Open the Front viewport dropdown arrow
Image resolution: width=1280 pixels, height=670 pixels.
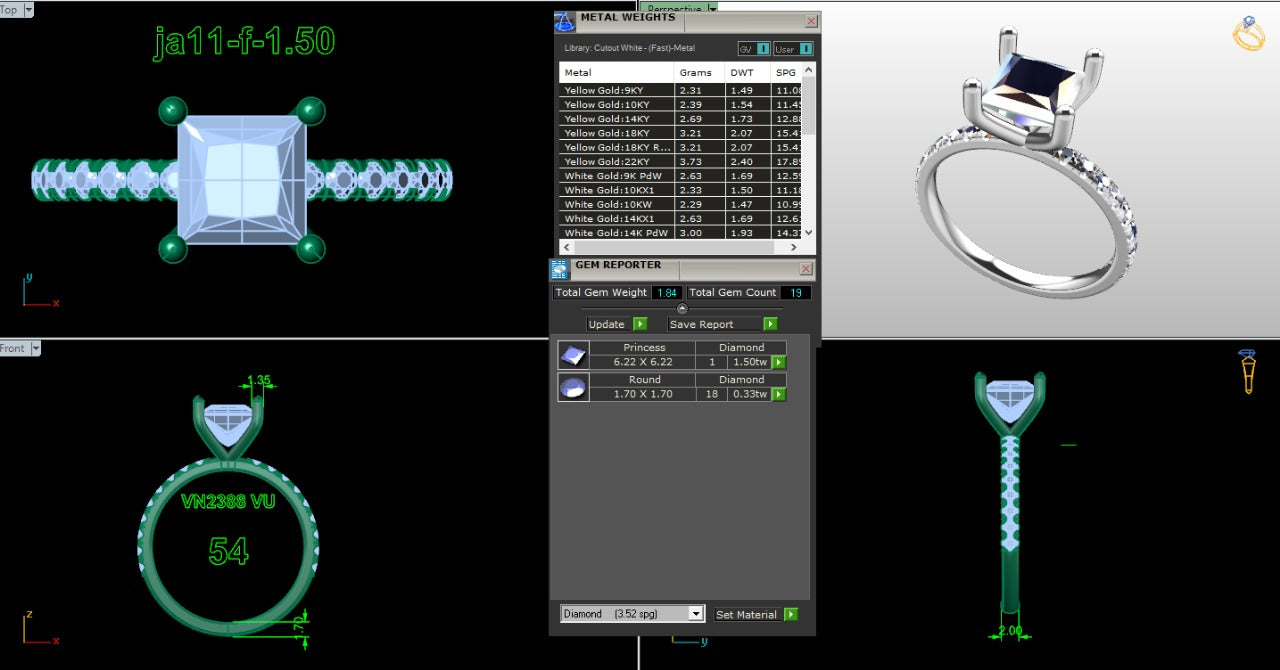[x=35, y=348]
